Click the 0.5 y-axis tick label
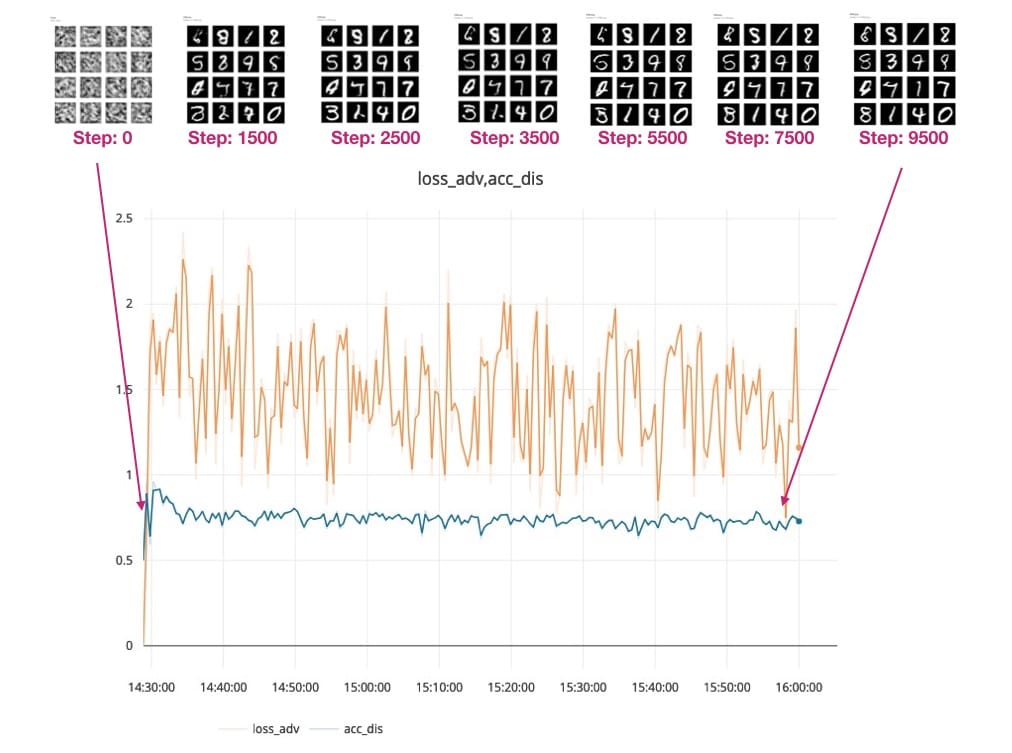This screenshot has width=1012, height=753. (124, 560)
